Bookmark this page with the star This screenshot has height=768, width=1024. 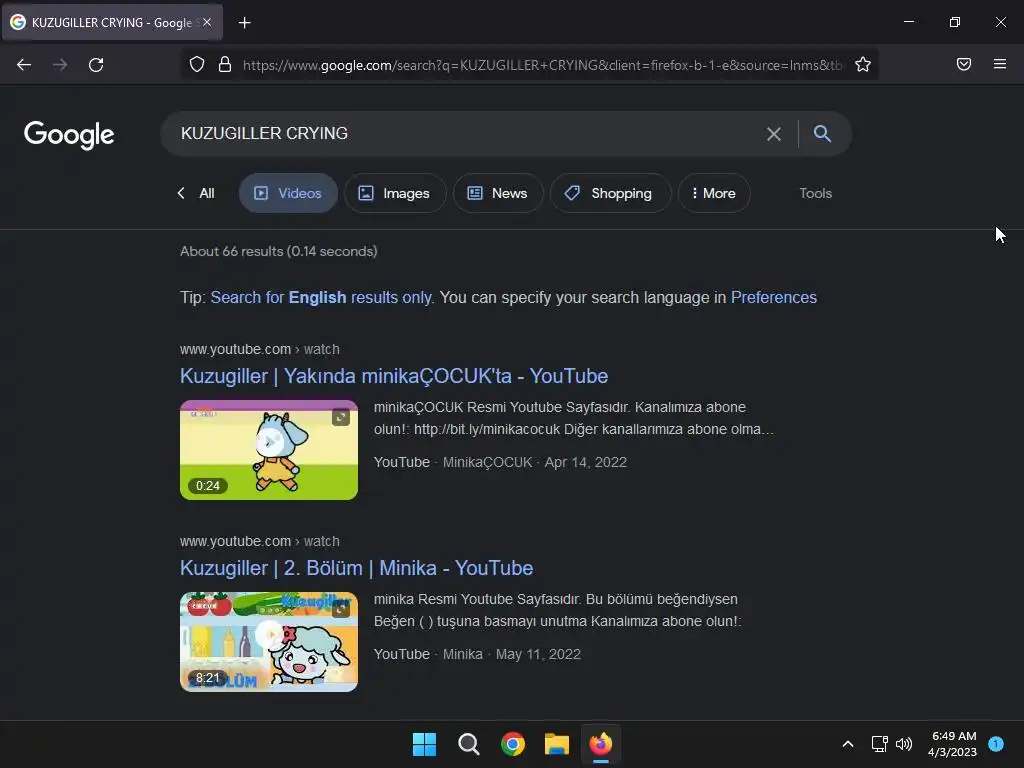(x=863, y=64)
